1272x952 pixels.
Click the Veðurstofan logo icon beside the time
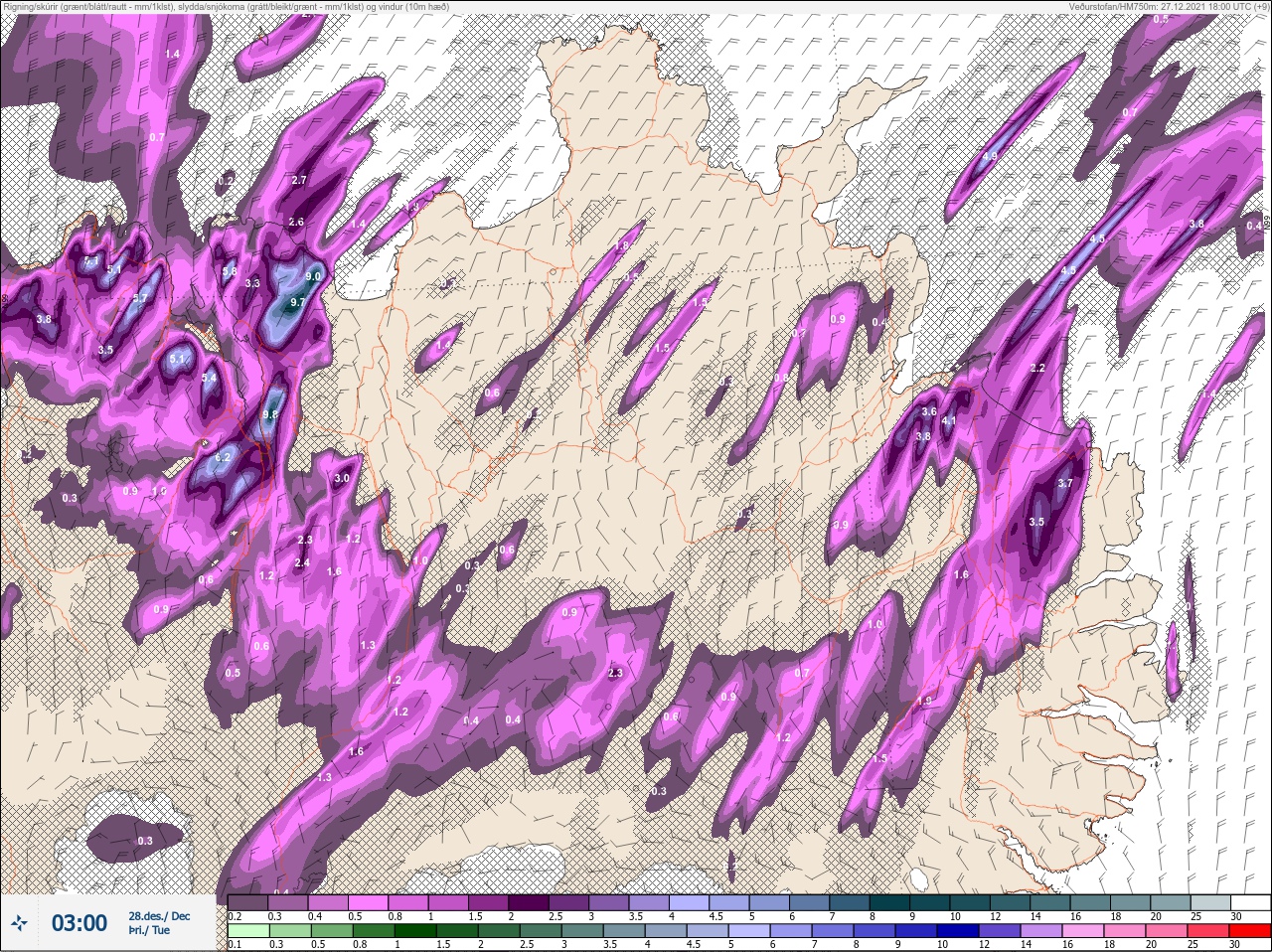(x=20, y=923)
